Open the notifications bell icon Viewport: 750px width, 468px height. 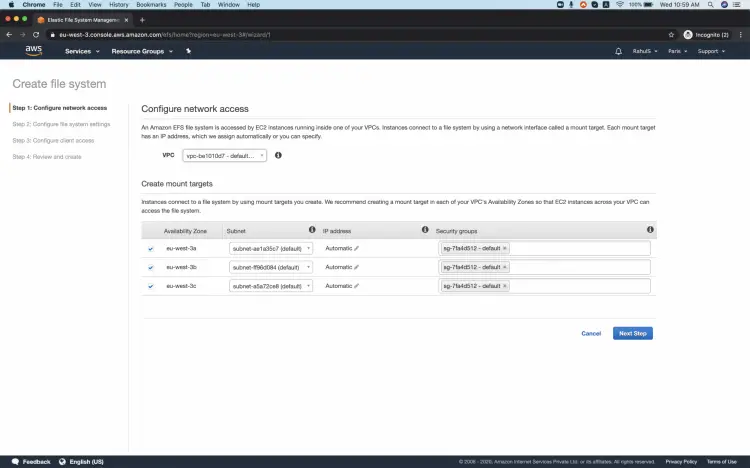click(618, 51)
